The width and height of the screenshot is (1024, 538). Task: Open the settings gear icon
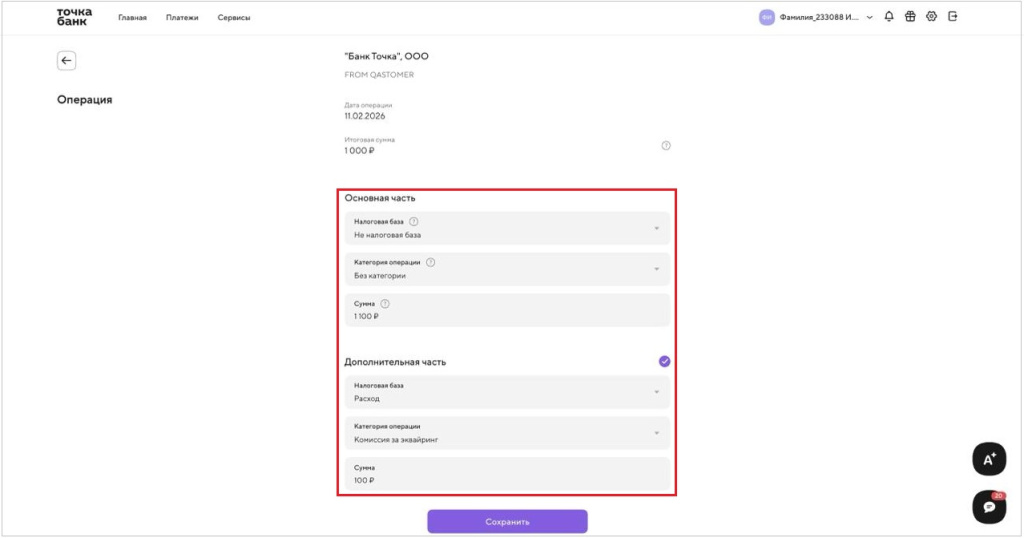931,17
